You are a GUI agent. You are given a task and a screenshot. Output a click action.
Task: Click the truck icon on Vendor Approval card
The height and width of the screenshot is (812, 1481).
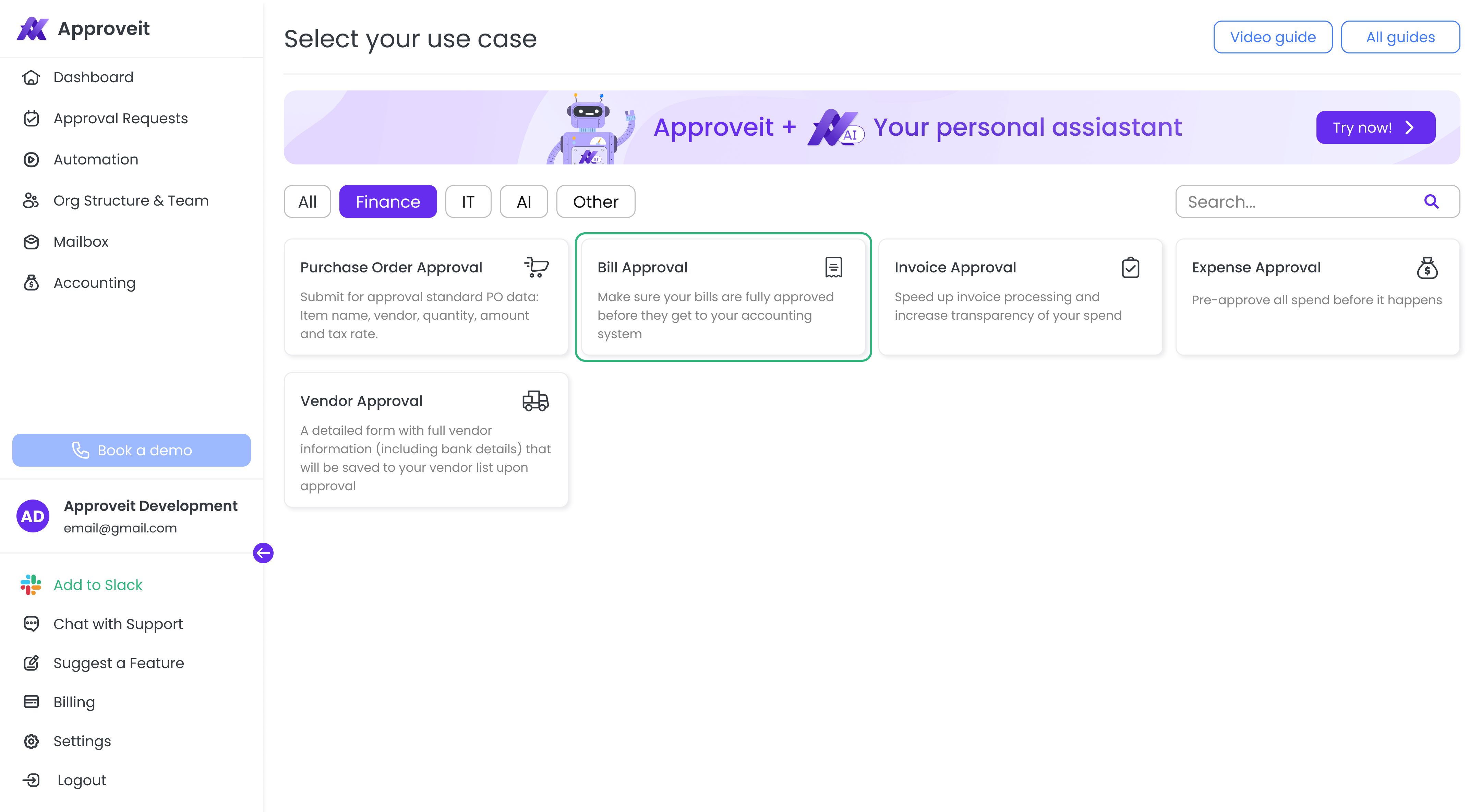tap(535, 401)
